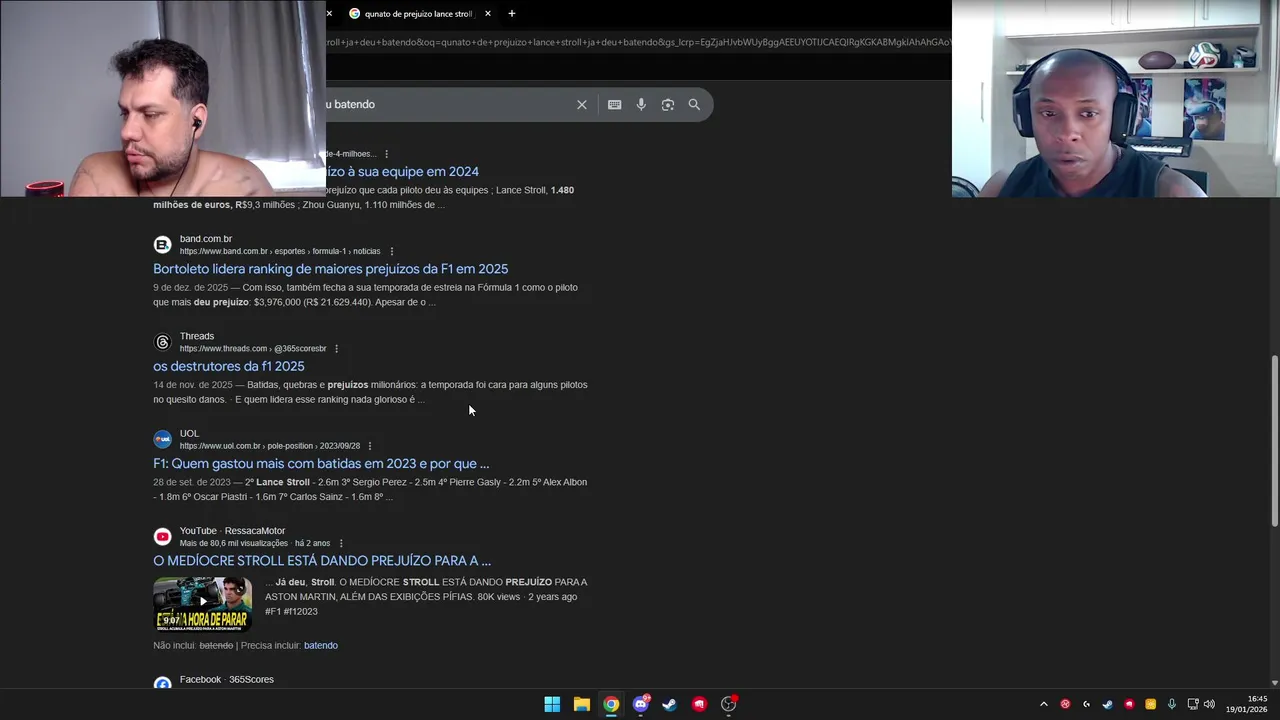Switch to the 'qunato de prejuizo lance stroll' tab

[x=418, y=14]
